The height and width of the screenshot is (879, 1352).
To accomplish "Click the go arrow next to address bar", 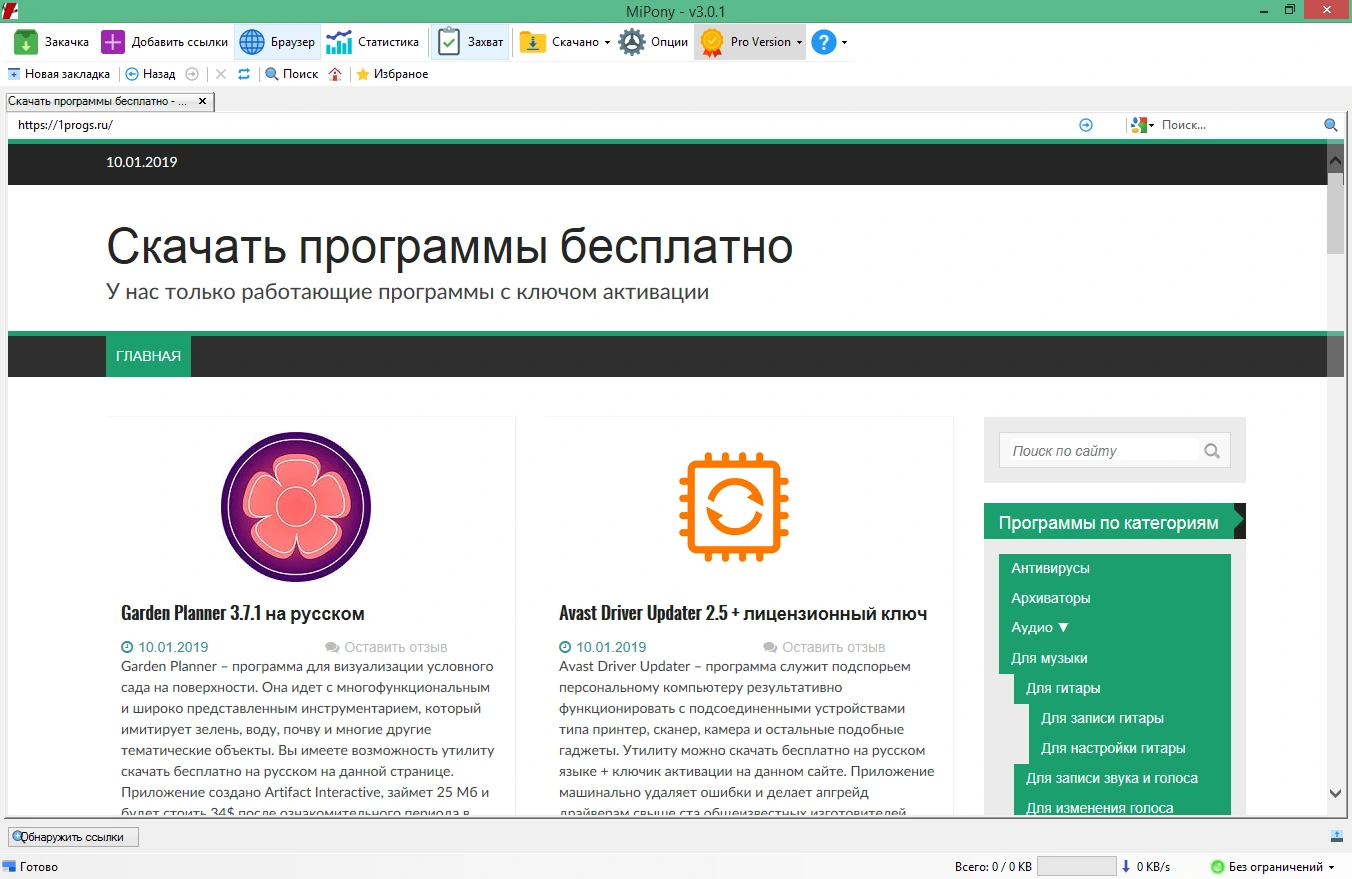I will pyautogui.click(x=1086, y=125).
